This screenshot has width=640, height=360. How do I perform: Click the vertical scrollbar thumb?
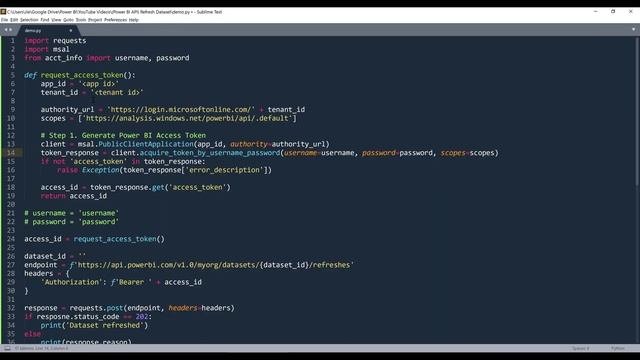[637, 112]
